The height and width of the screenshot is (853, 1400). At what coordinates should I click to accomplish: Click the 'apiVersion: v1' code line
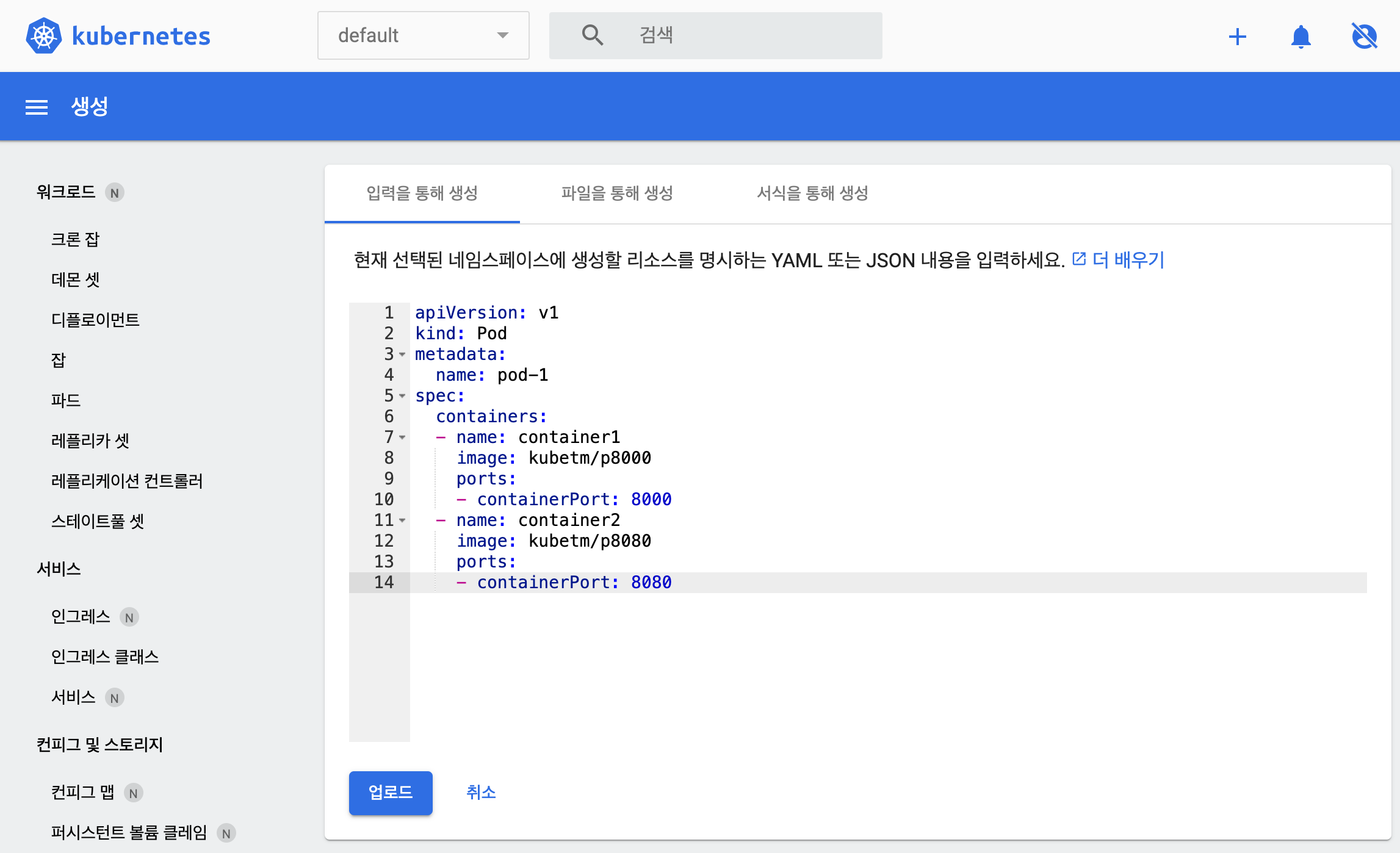[x=486, y=313]
